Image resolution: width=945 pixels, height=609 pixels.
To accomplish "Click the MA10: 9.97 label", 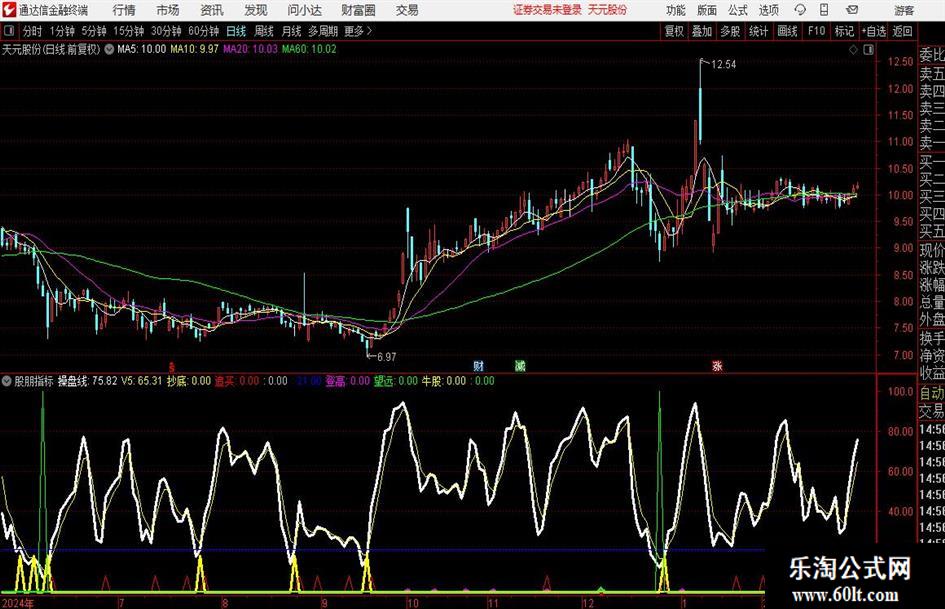I will (x=194, y=49).
